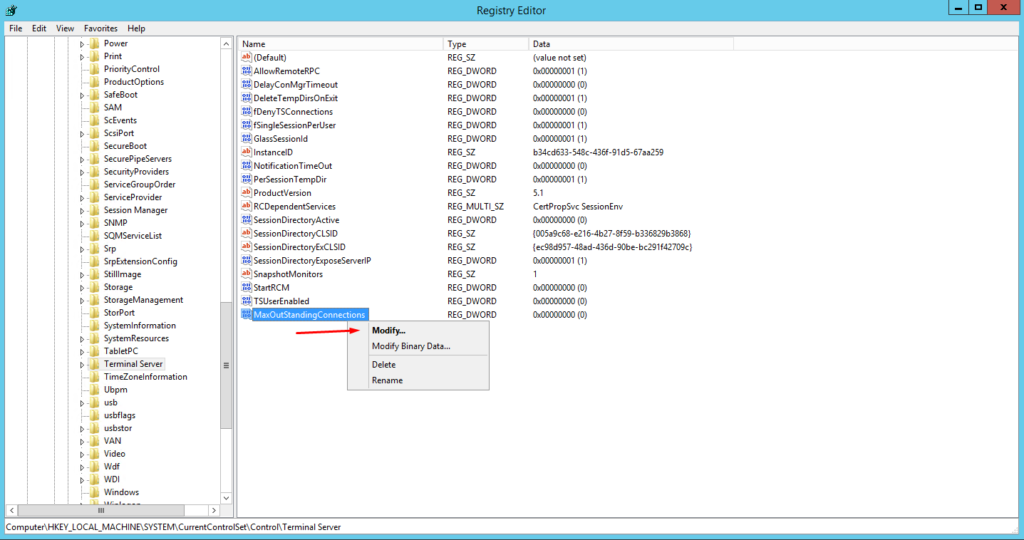Image resolution: width=1024 pixels, height=540 pixels.
Task: Click the icon beside RCDependentServices value
Action: click(246, 206)
